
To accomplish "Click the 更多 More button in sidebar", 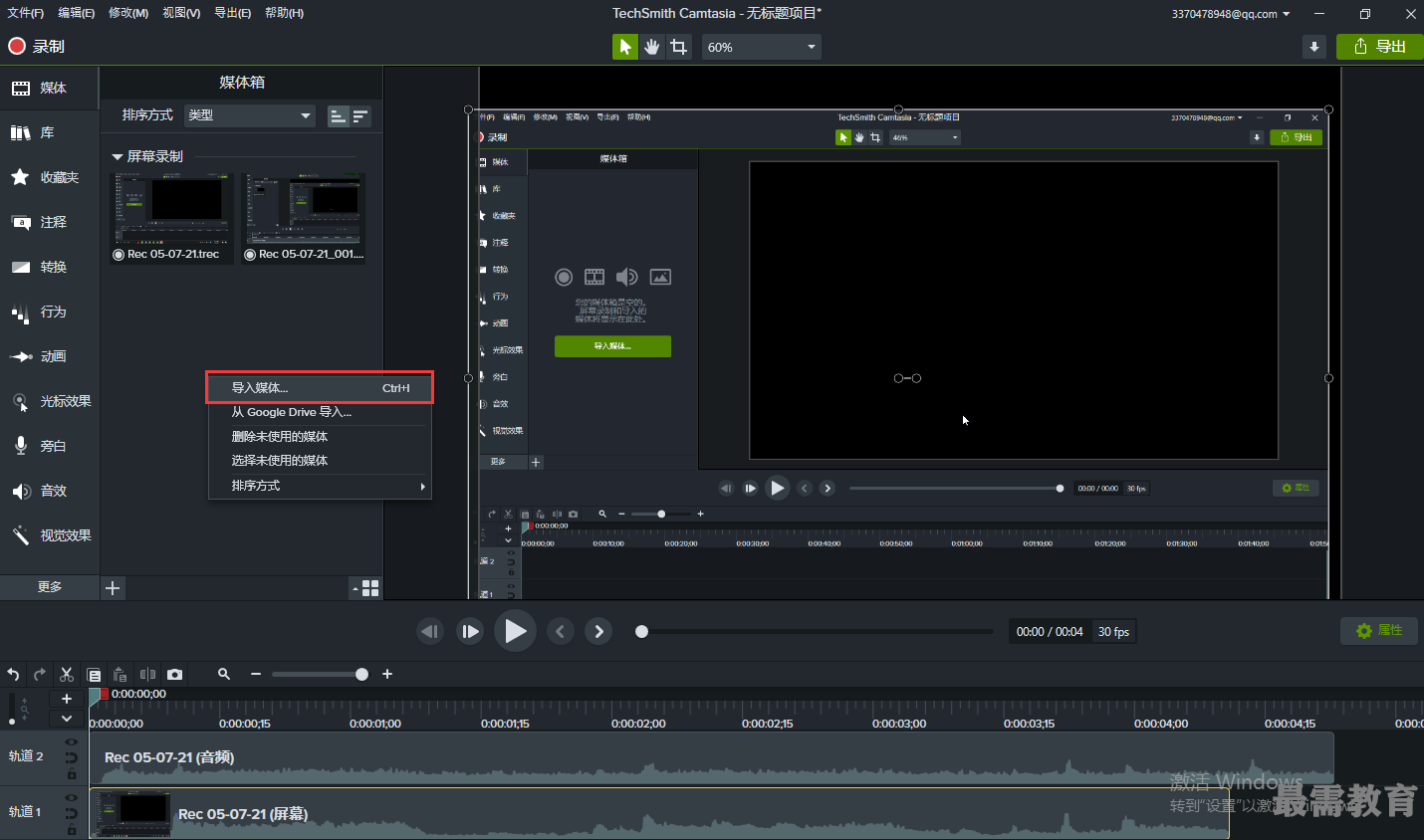I will pos(50,587).
